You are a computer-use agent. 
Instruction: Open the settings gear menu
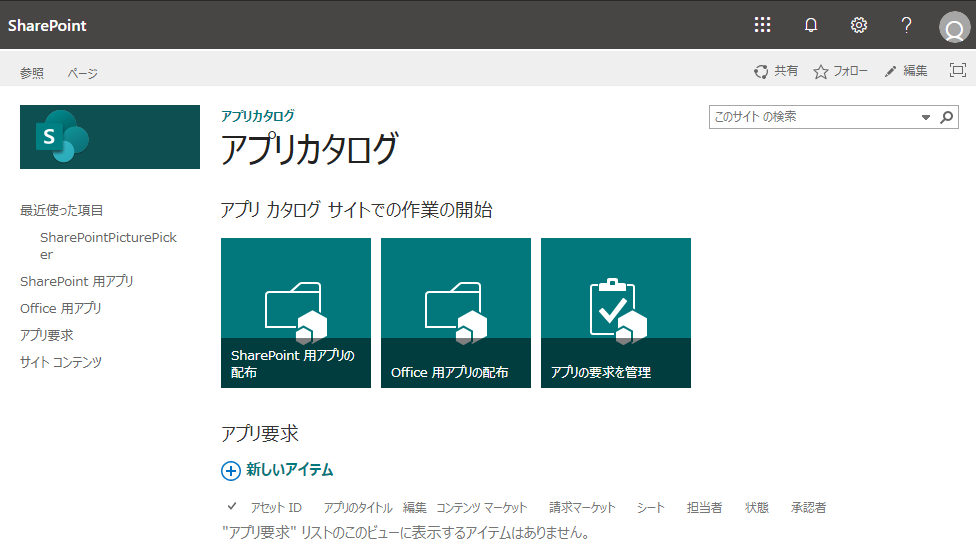[858, 25]
